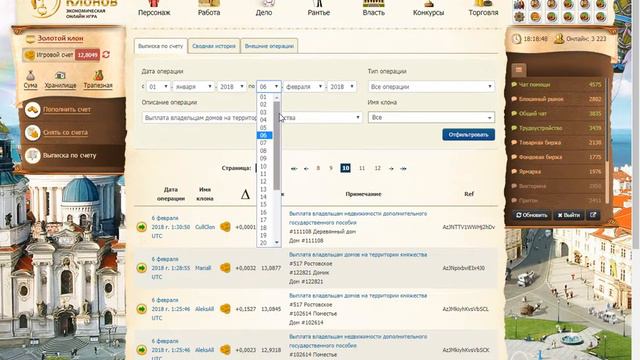Jump to last page with double-right arrow
The height and width of the screenshot is (360, 640).
click(x=403, y=169)
